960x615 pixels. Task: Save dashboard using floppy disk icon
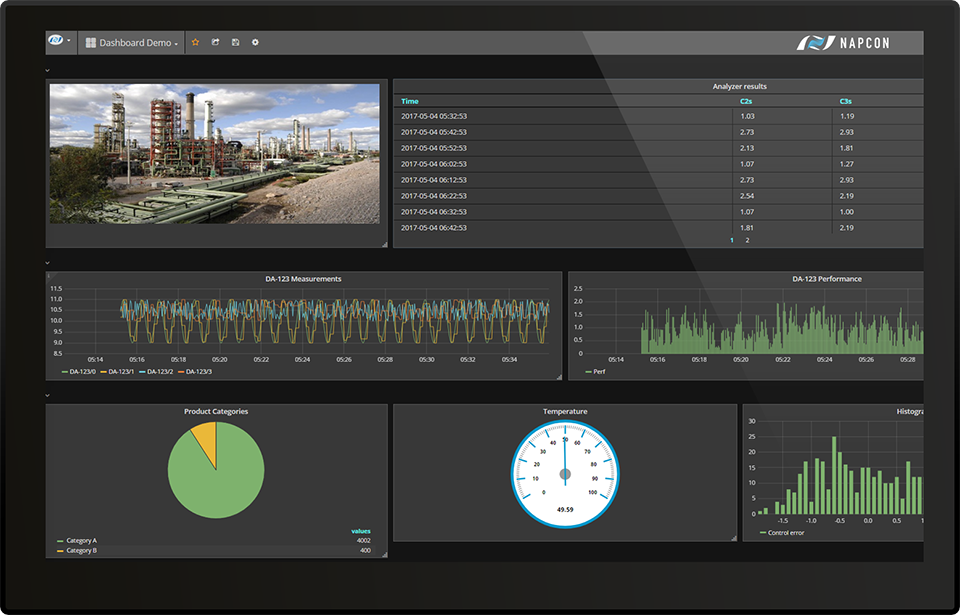[235, 43]
